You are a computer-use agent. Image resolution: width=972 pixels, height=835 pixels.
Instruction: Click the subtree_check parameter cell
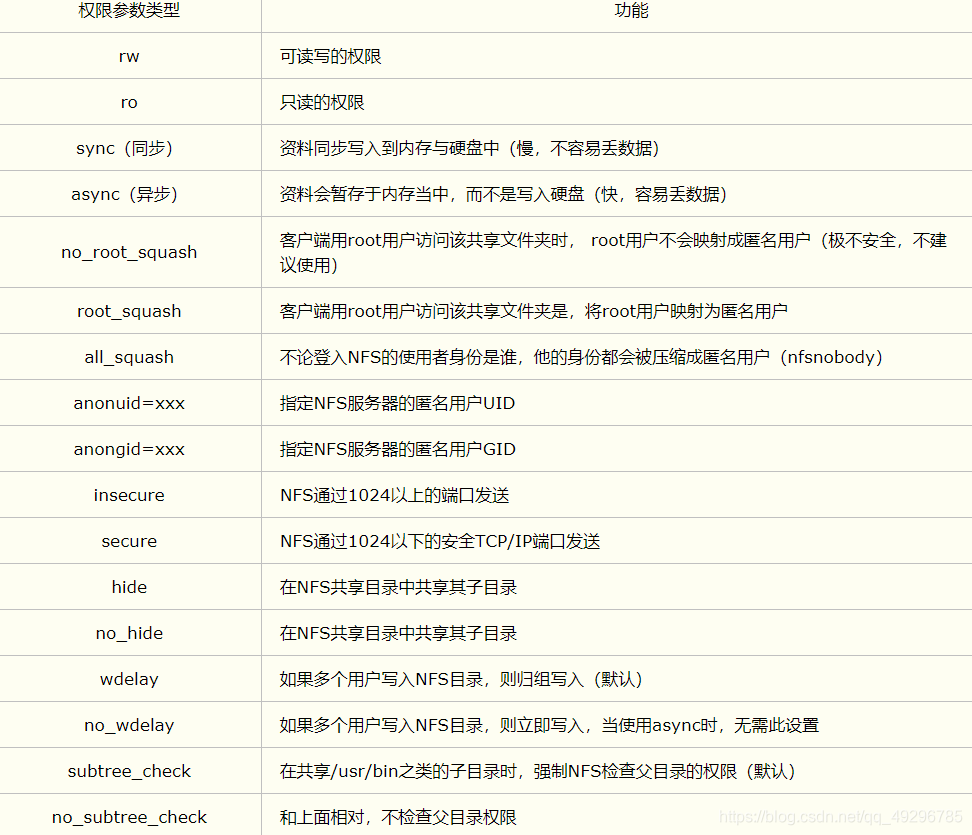129,771
